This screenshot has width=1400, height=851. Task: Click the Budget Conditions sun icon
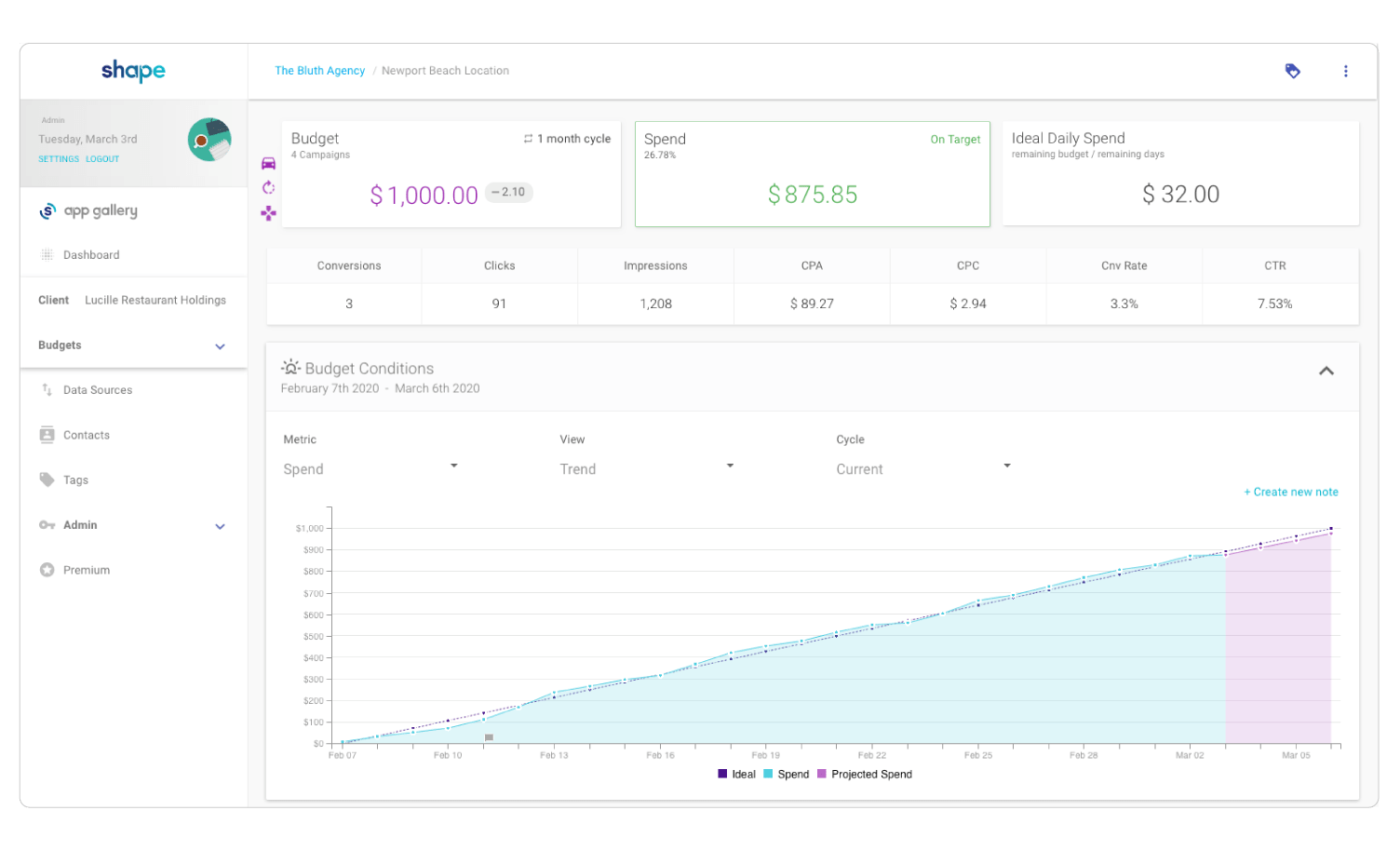pyautogui.click(x=291, y=367)
